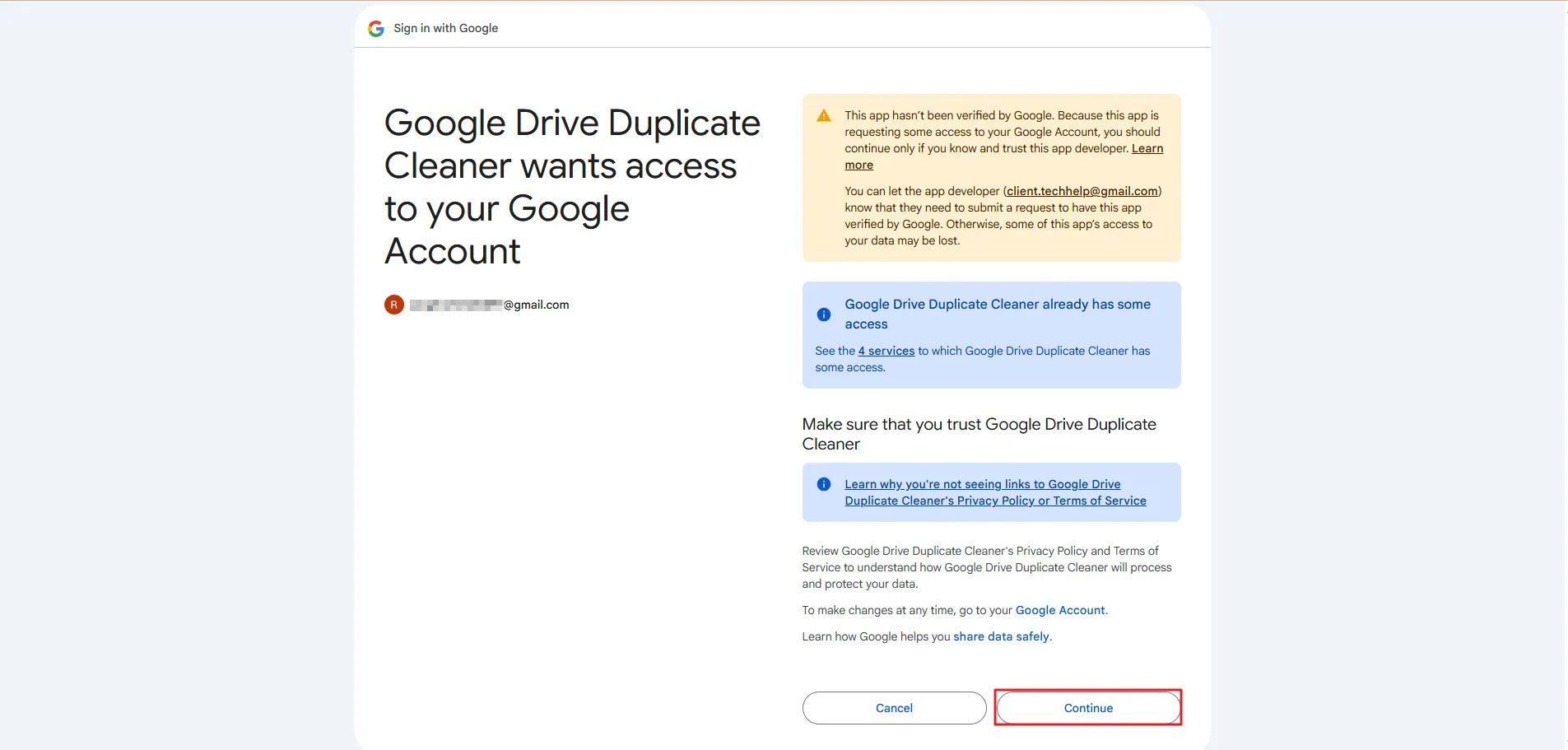Click the red R account avatar
This screenshot has width=1568, height=750.
394,305
